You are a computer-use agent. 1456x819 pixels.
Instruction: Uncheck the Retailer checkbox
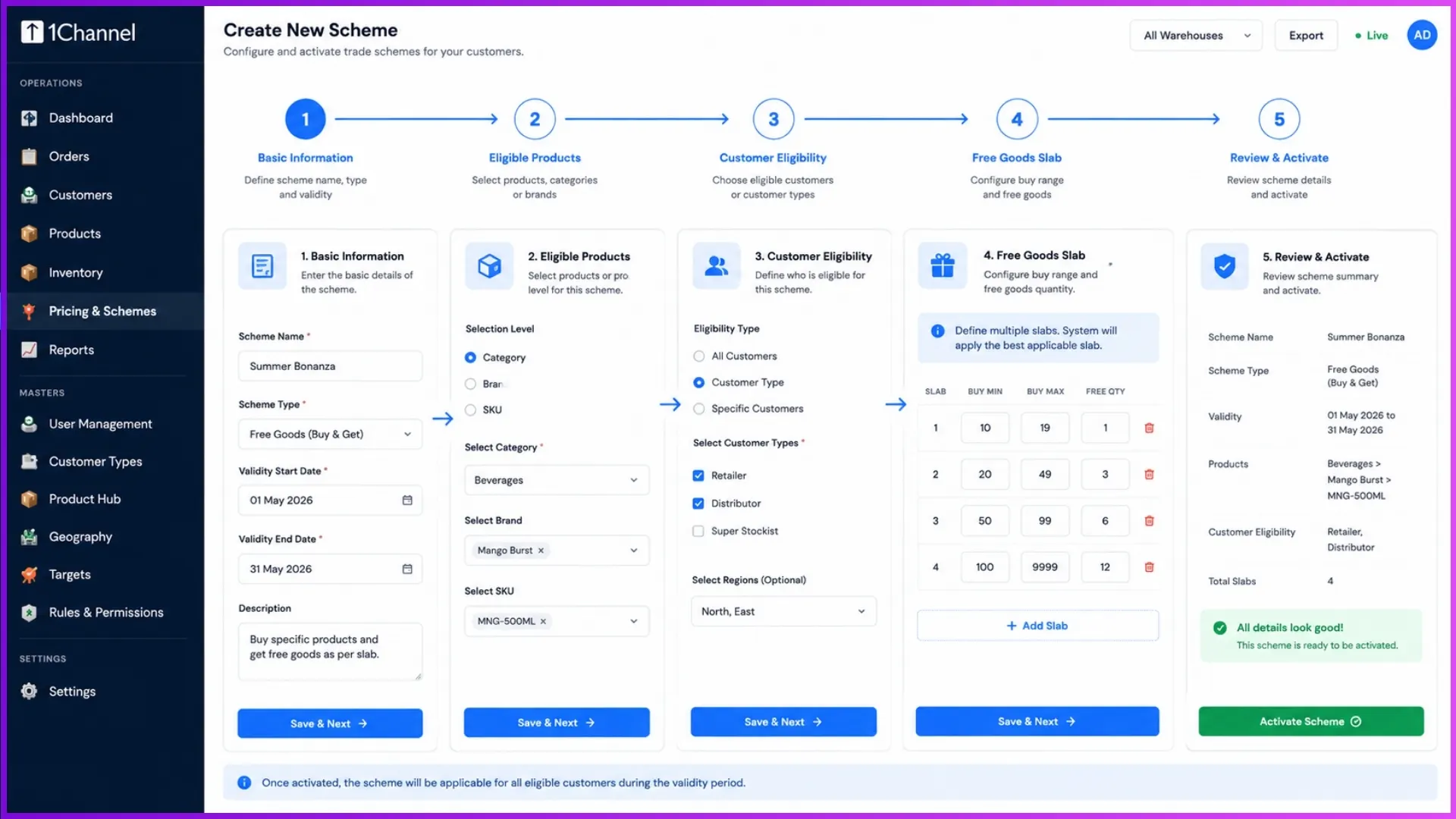(698, 475)
